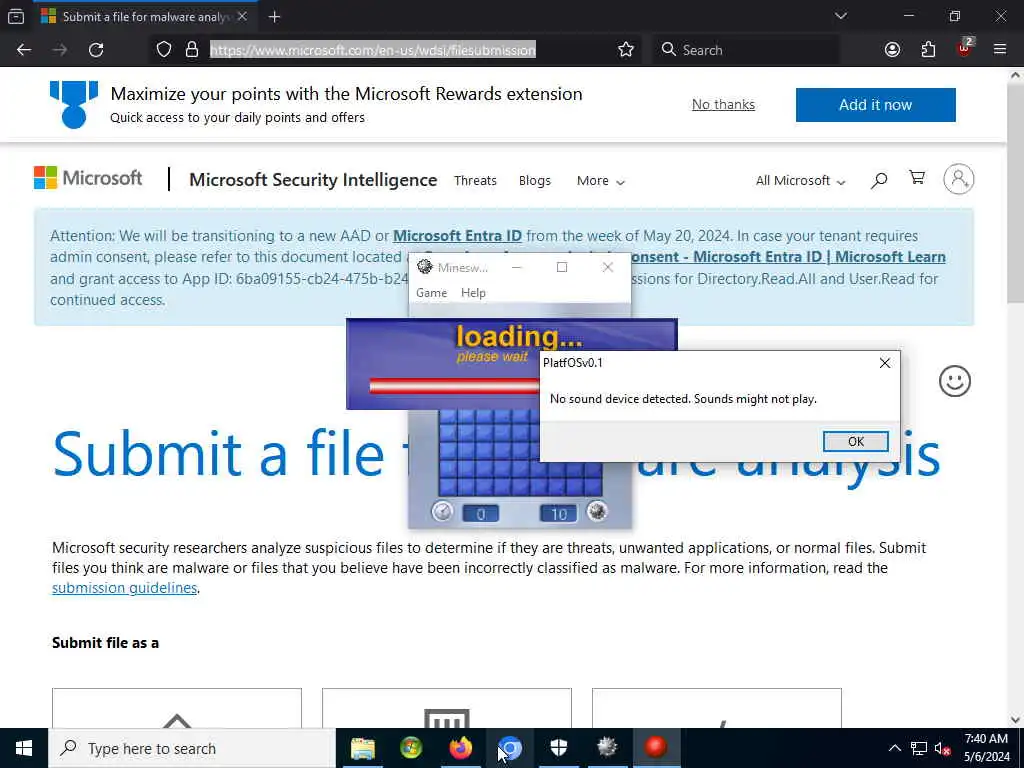
Task: Click the Minesweeper mine counter icon
Action: pos(596,511)
